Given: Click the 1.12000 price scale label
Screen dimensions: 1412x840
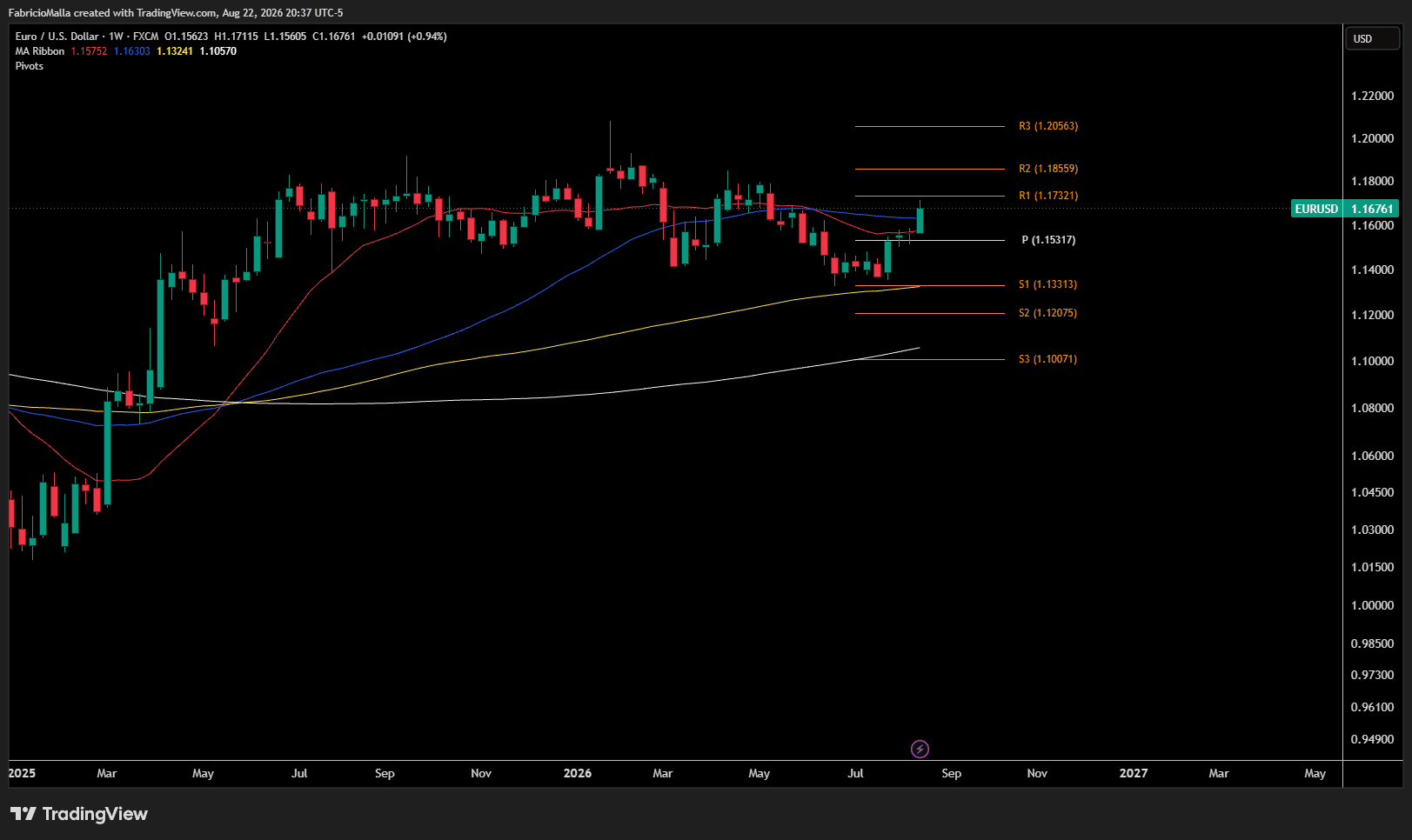Looking at the screenshot, I should pos(1372,315).
